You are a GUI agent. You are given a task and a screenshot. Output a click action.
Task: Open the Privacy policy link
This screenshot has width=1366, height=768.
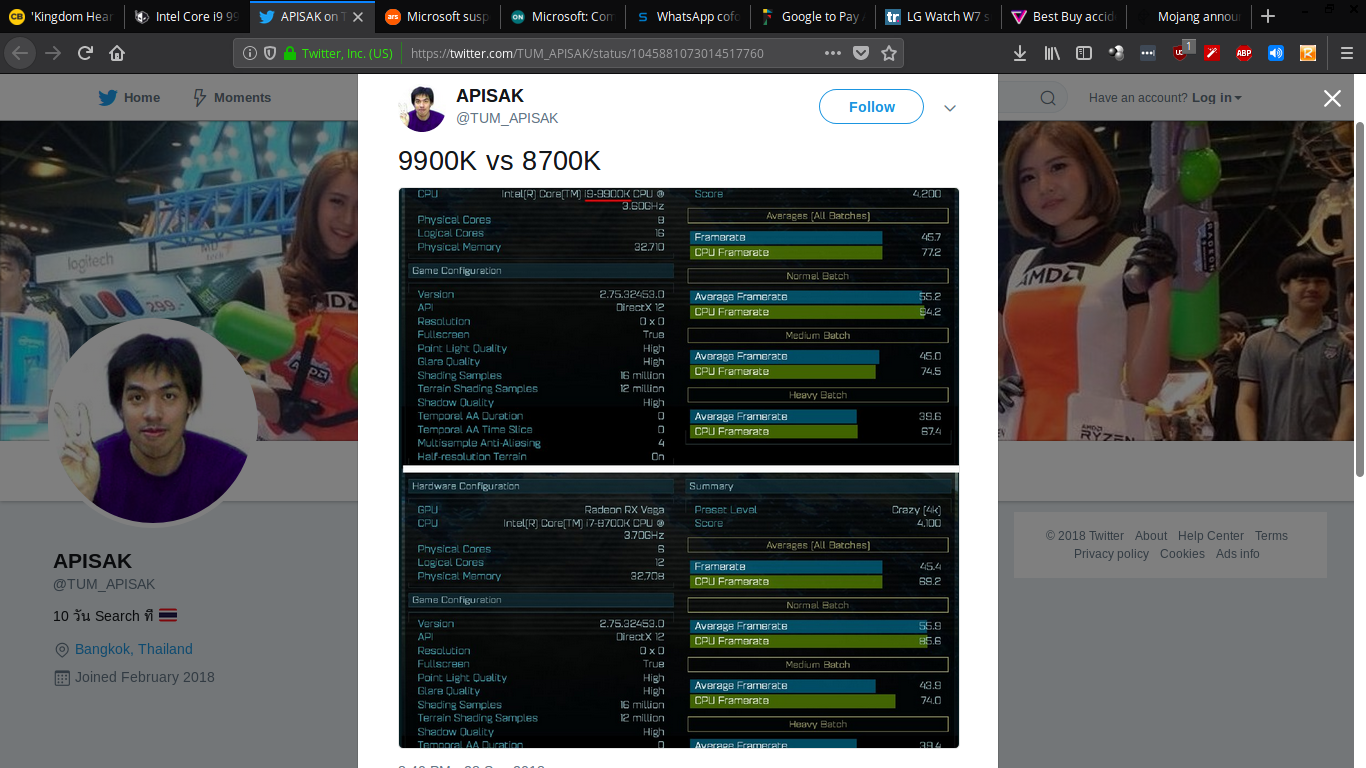(1111, 554)
